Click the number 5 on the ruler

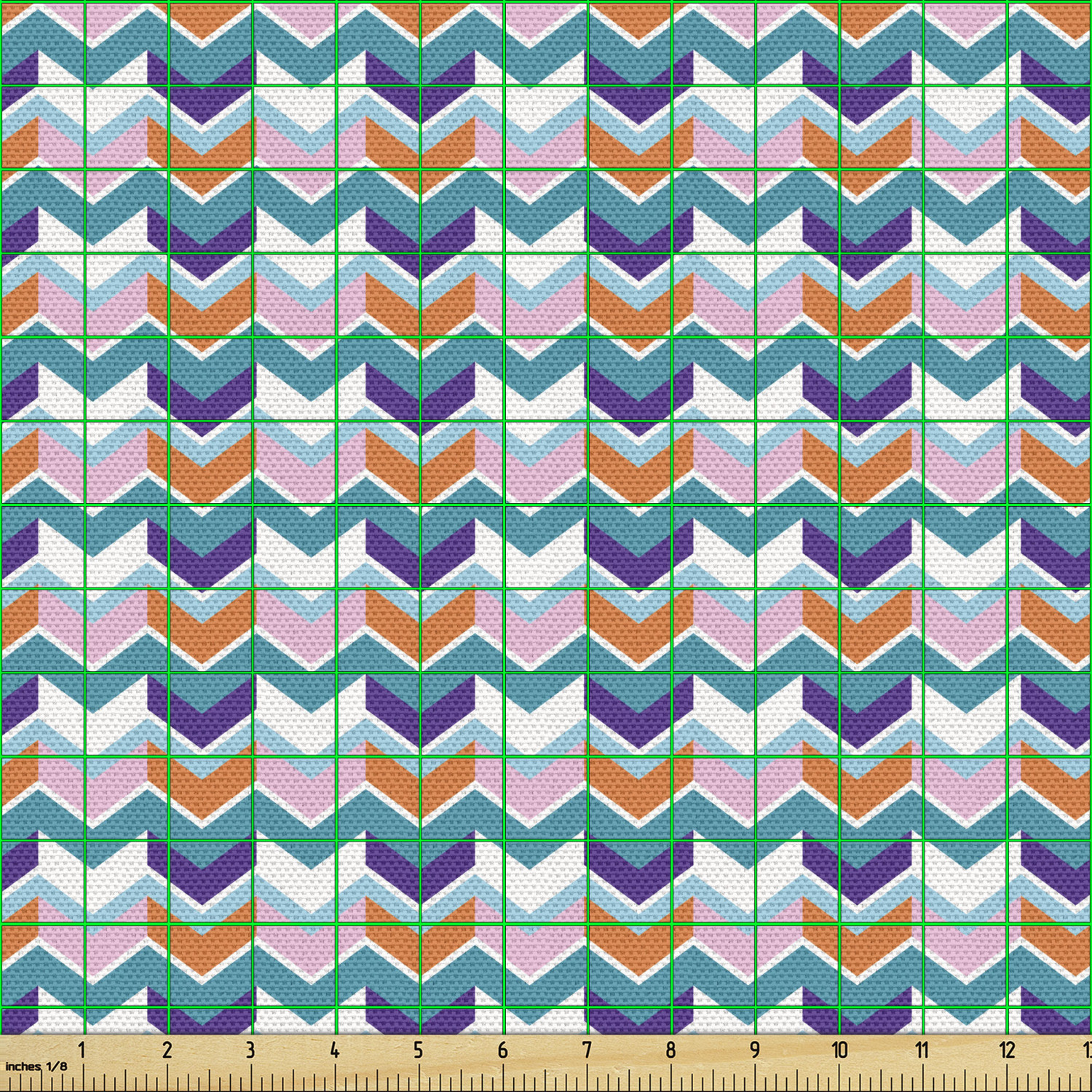419,1050
